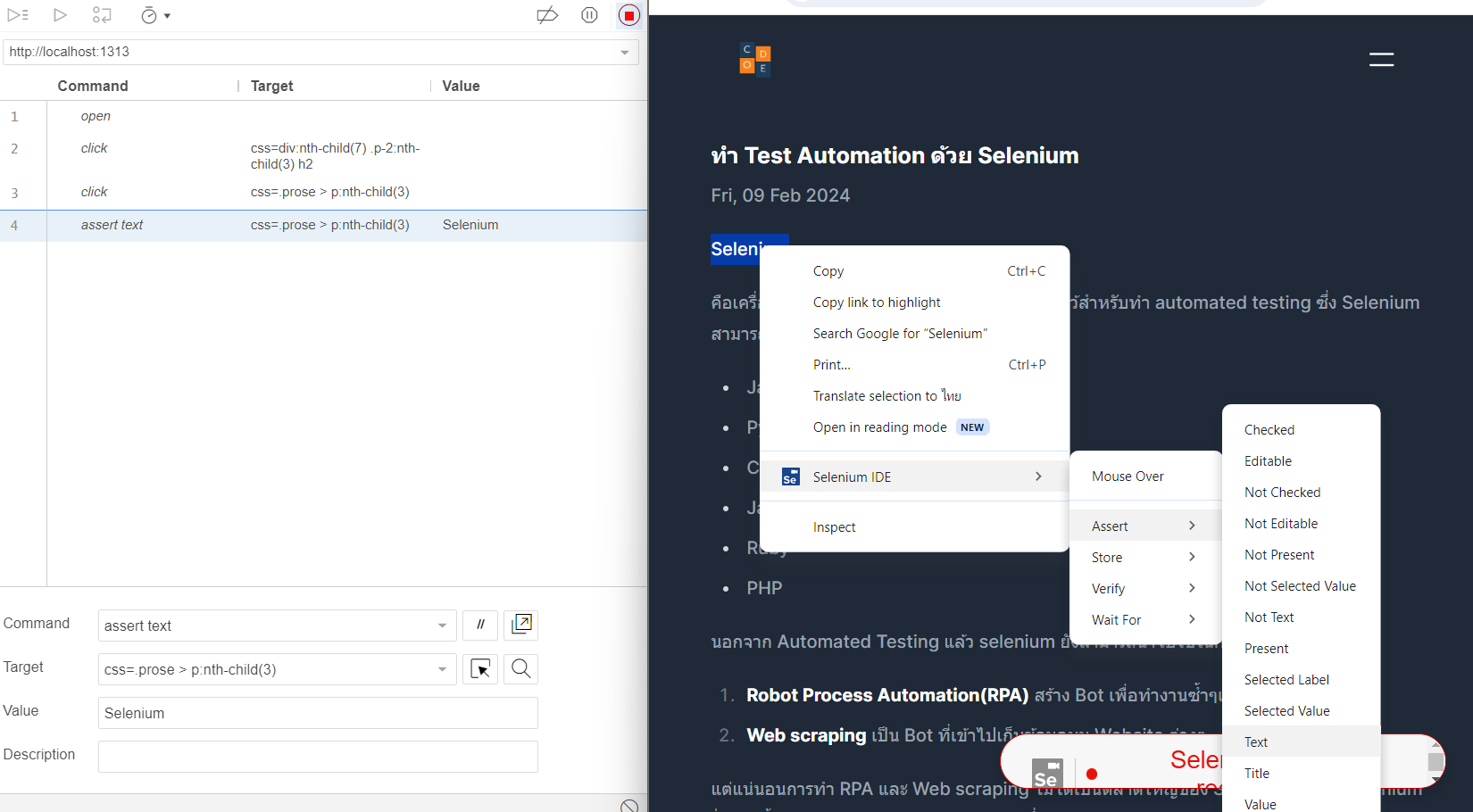Select Not Text assert option
The width and height of the screenshot is (1473, 812).
click(1301, 617)
